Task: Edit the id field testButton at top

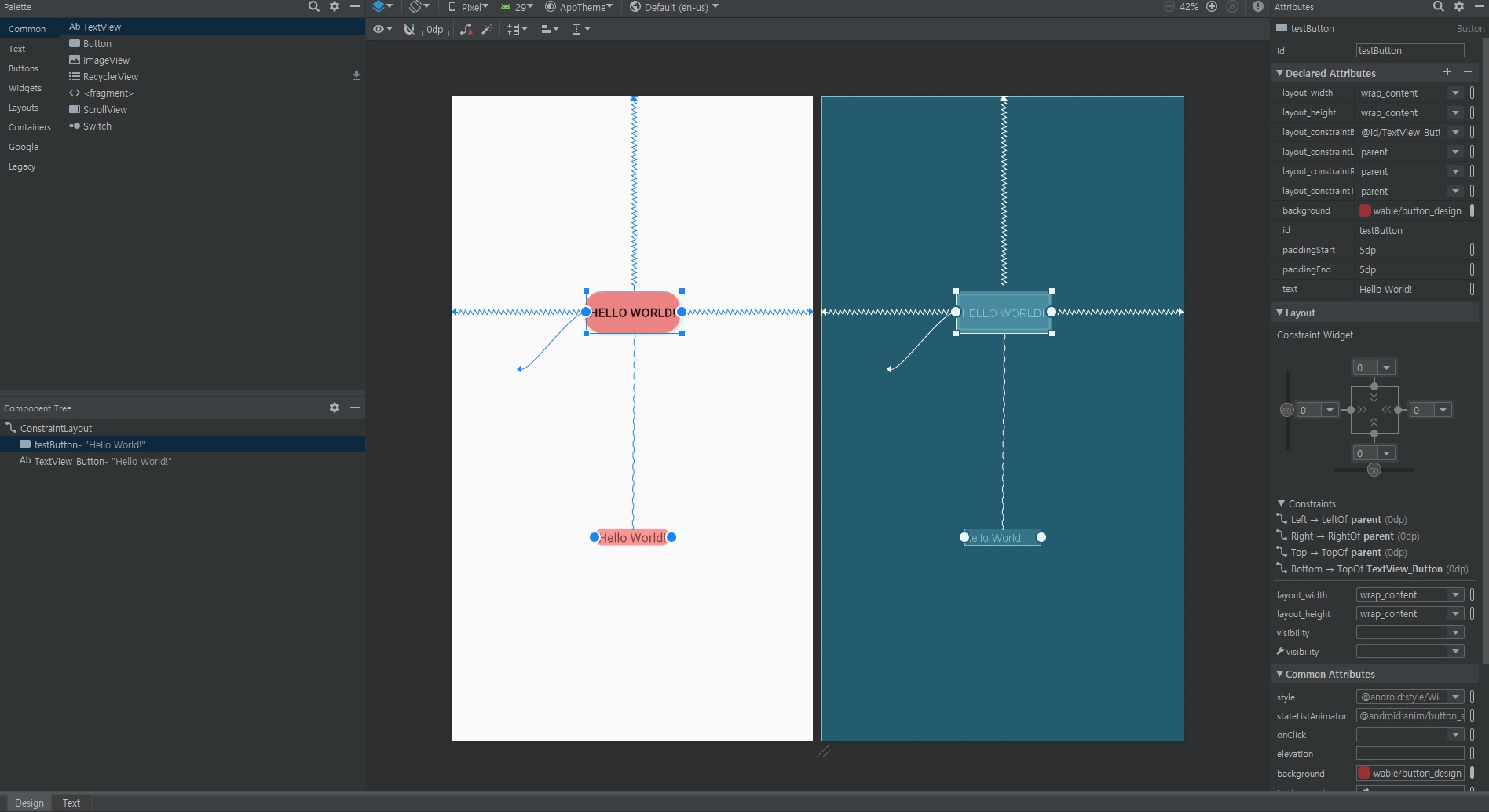Action: (x=1410, y=50)
